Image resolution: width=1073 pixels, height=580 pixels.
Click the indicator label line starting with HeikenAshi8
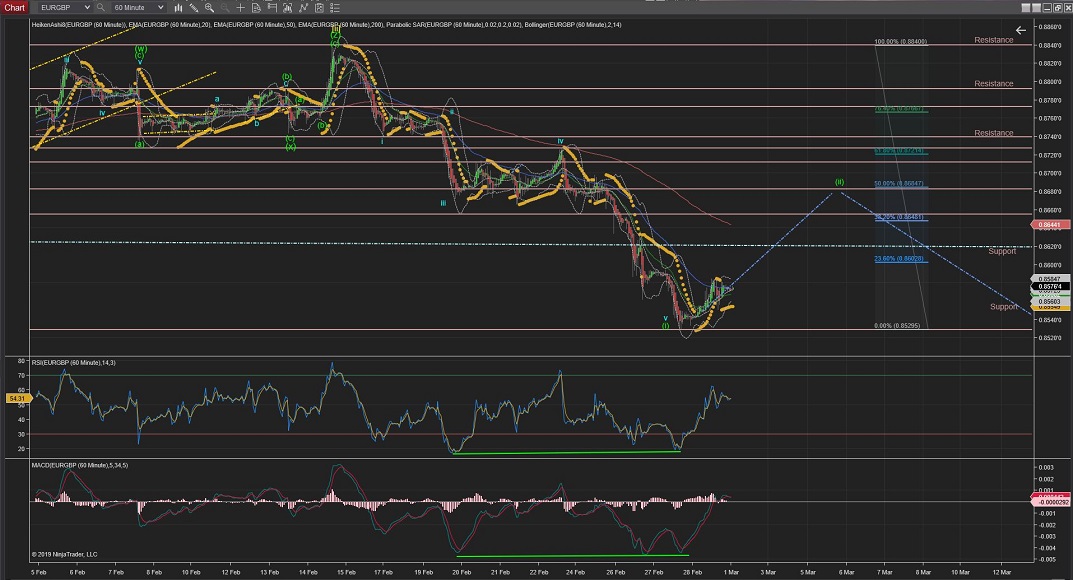click(326, 25)
